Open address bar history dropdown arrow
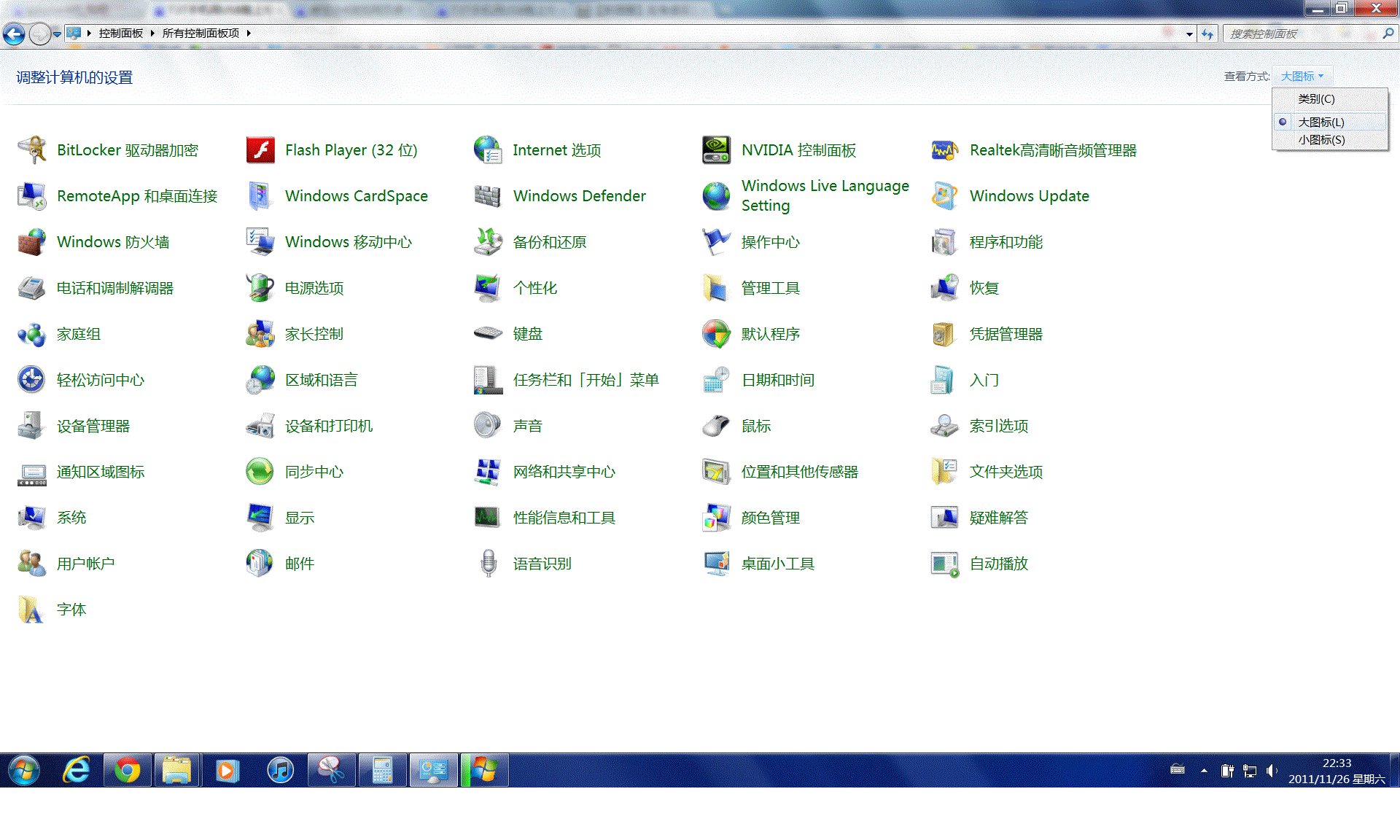The height and width of the screenshot is (840, 1400). (1189, 34)
